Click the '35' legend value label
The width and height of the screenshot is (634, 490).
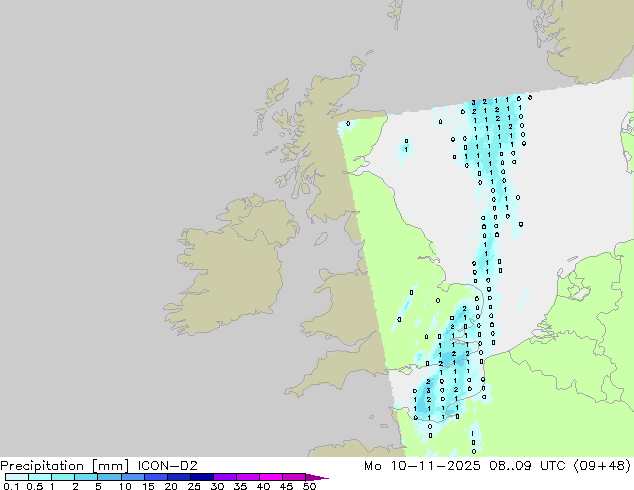(240, 486)
